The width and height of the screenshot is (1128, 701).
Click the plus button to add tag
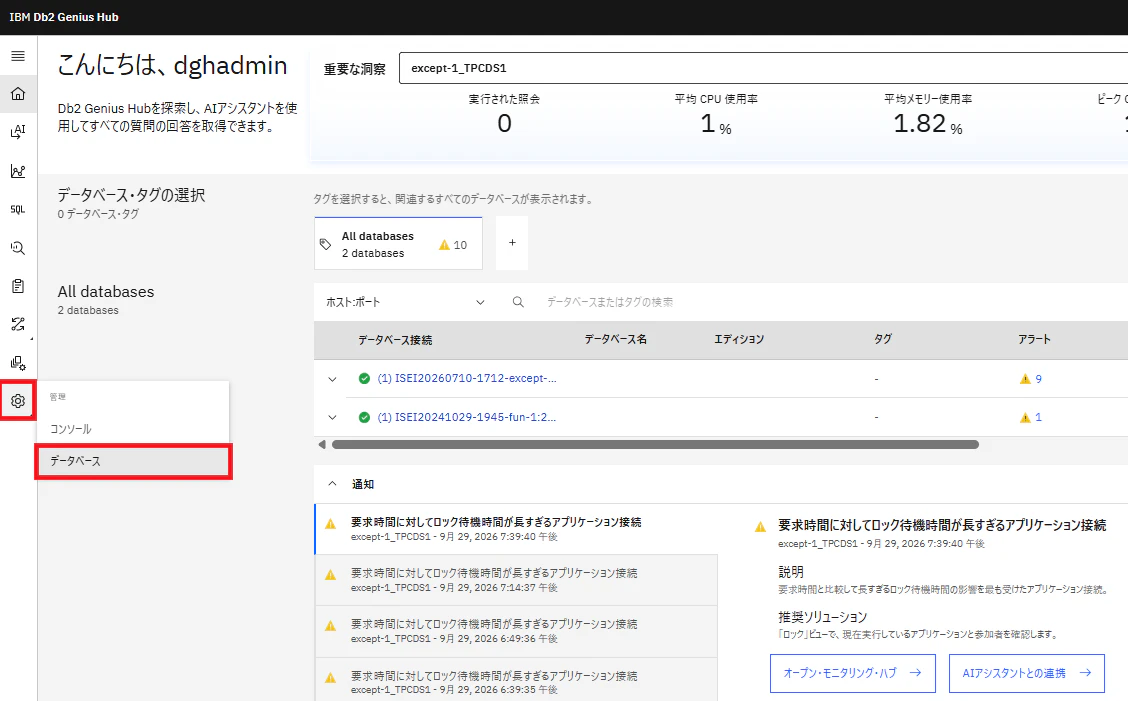(x=512, y=243)
